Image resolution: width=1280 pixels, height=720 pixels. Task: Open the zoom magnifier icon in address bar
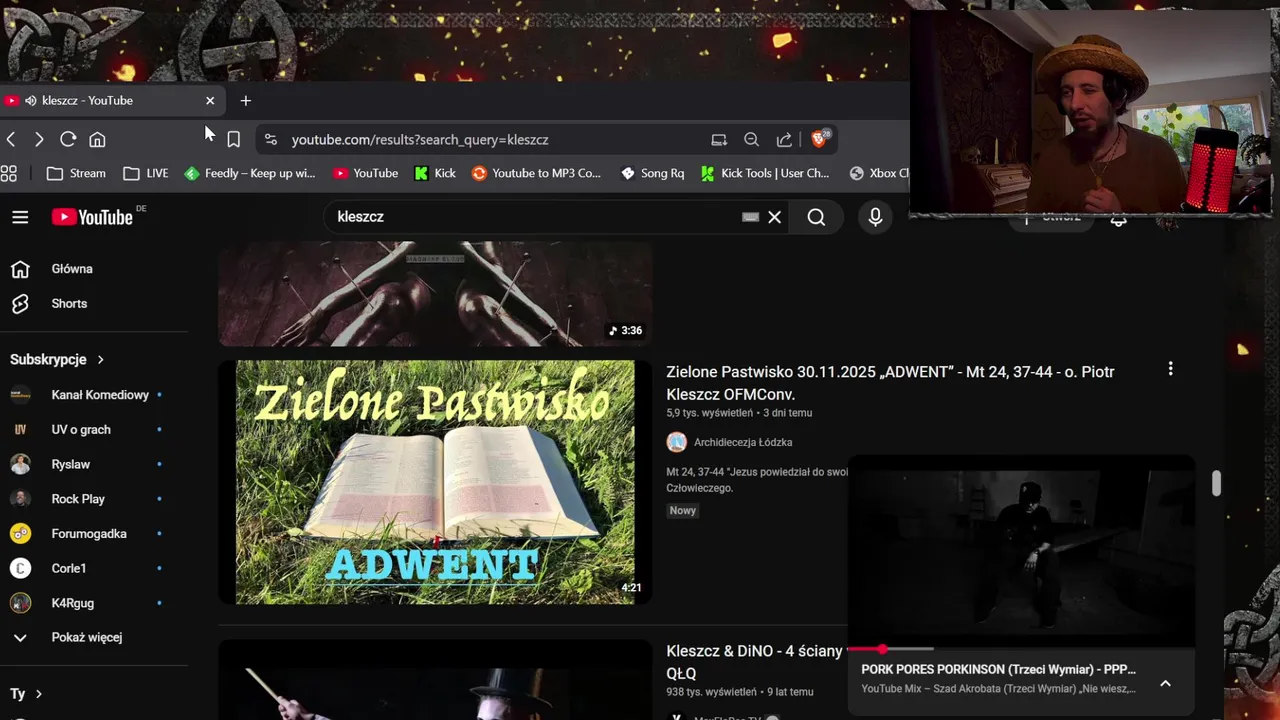click(751, 140)
